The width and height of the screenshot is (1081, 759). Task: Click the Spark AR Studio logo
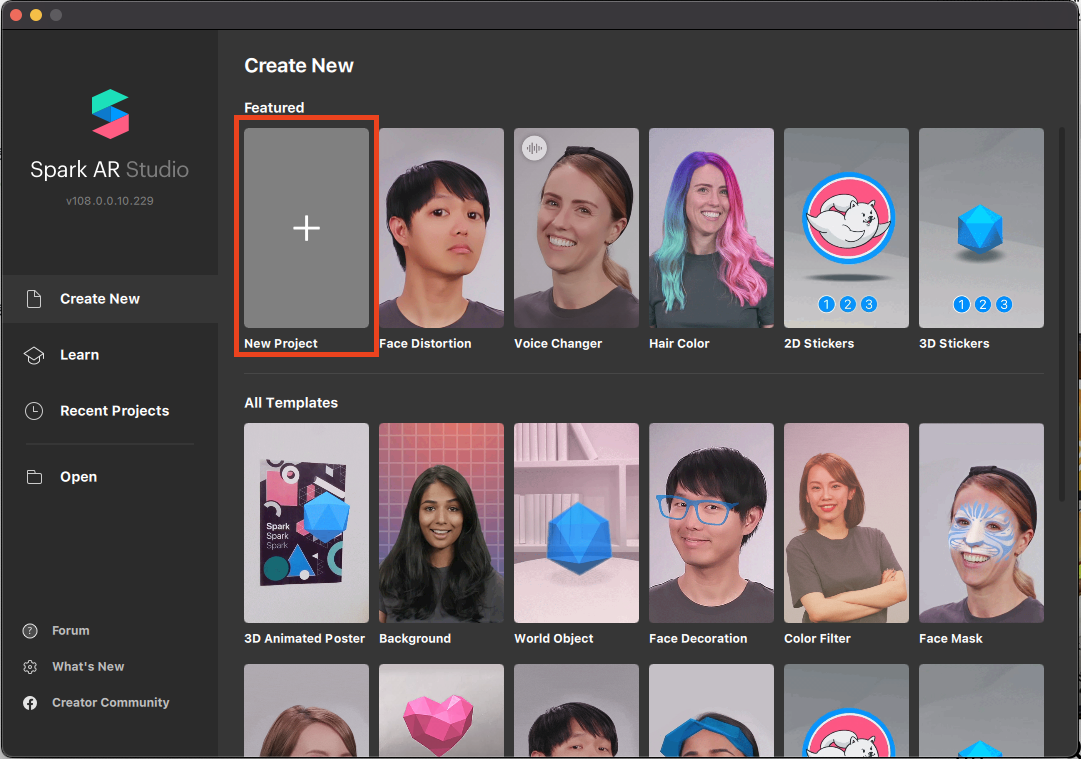tap(110, 114)
